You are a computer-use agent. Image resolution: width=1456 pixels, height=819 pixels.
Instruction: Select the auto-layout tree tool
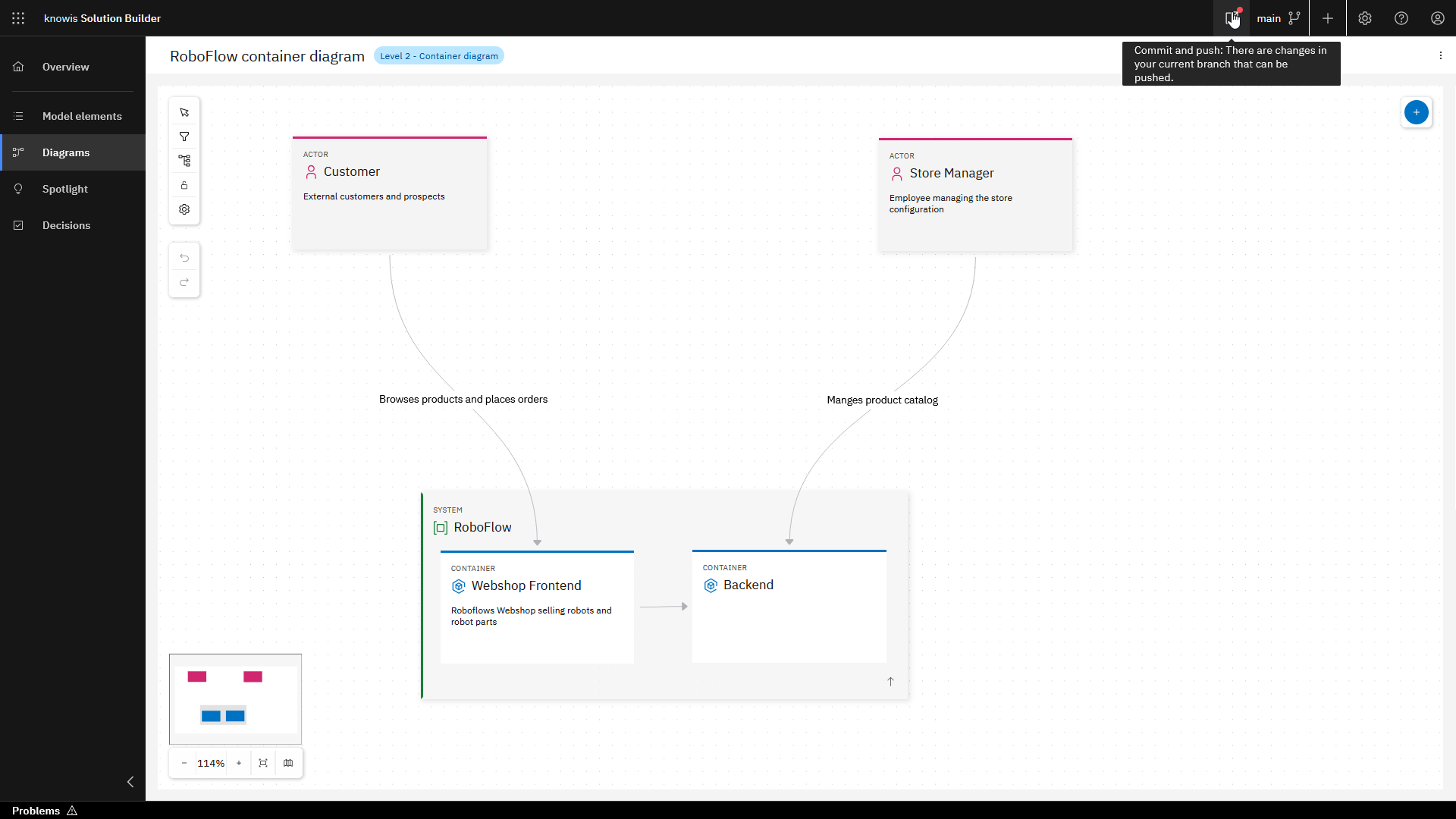[184, 160]
